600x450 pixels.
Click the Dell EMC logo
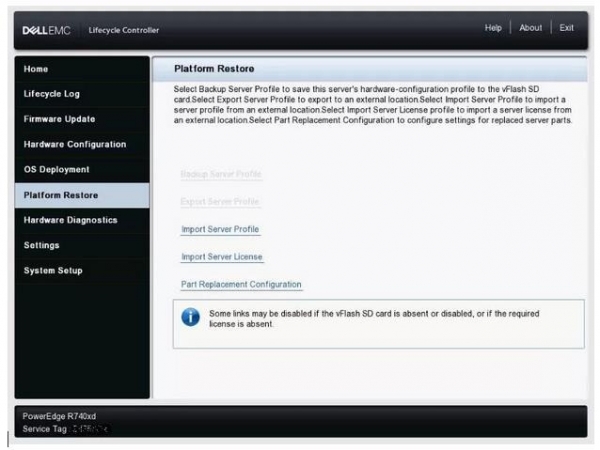pos(46,30)
